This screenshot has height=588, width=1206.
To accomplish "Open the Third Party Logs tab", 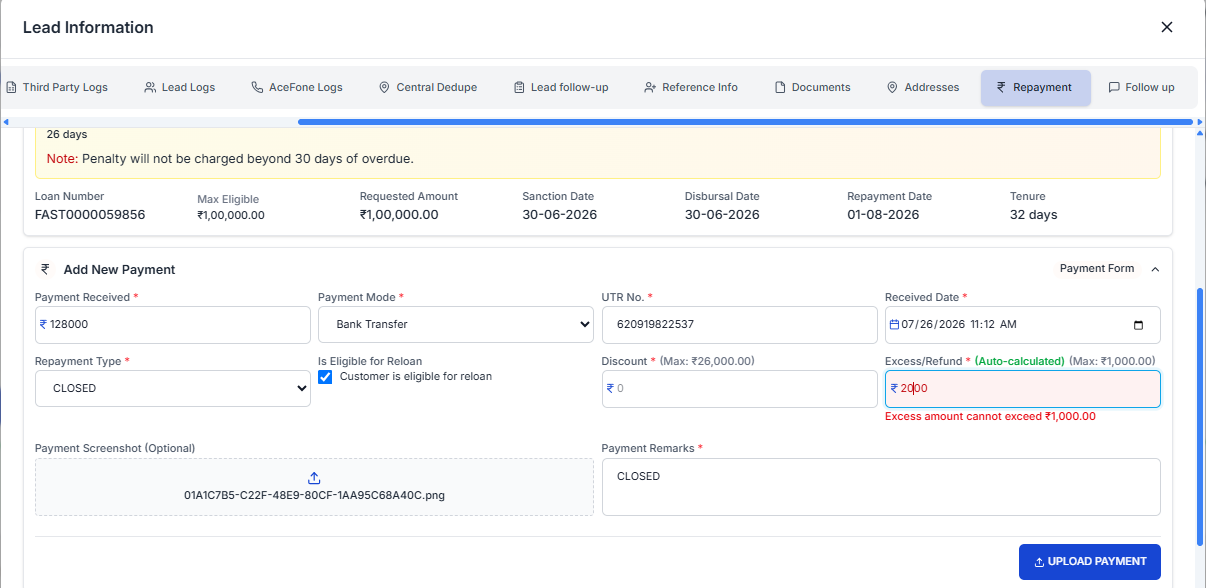I will point(57,87).
